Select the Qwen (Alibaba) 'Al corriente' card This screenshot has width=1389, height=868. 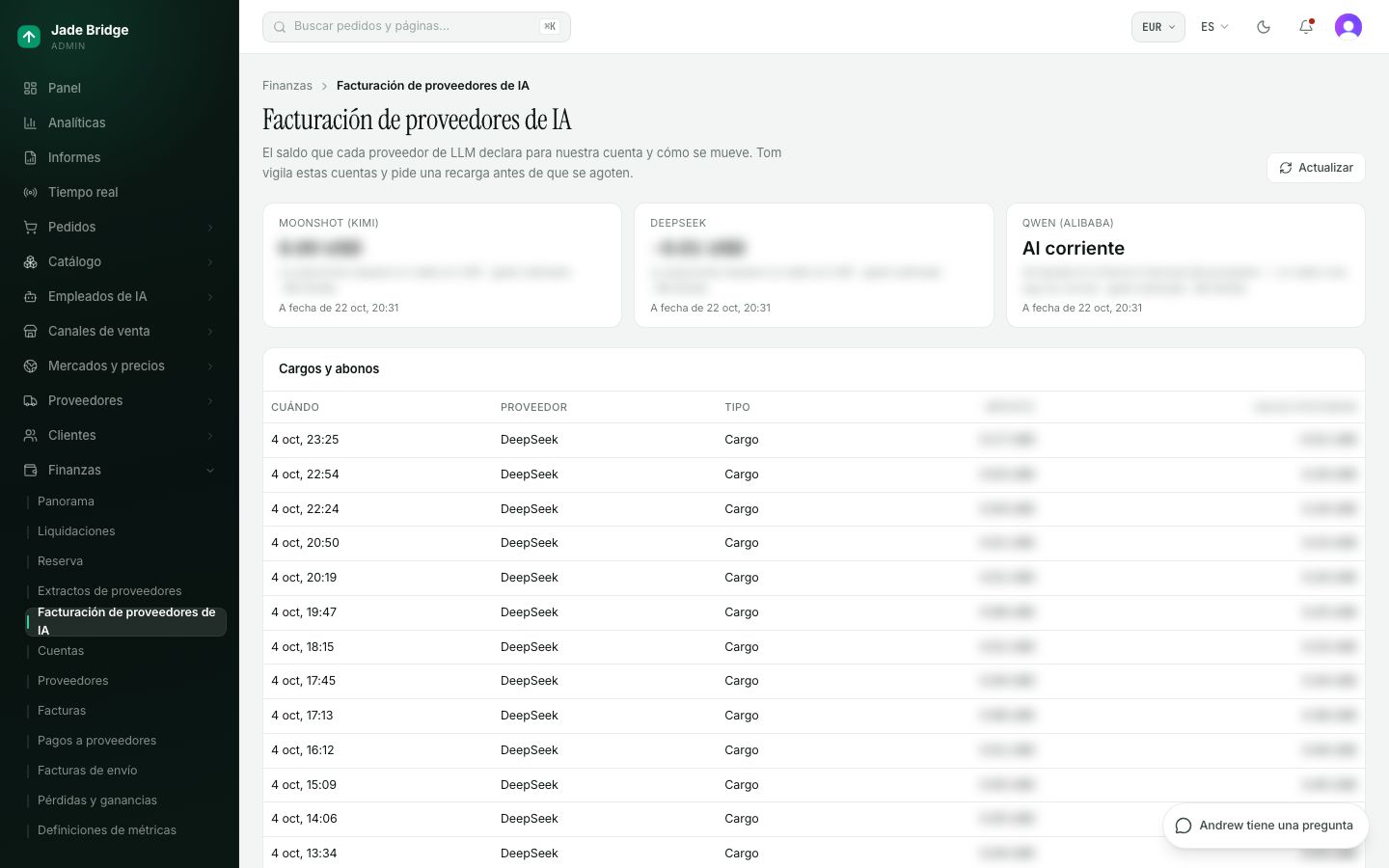point(1185,265)
